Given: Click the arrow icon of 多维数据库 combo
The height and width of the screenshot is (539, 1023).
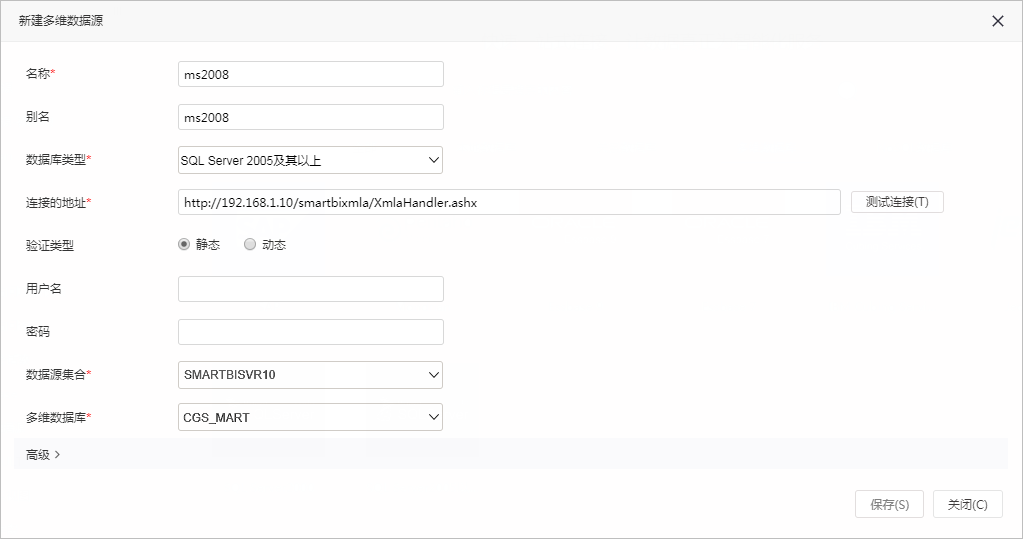Looking at the screenshot, I should (433, 417).
